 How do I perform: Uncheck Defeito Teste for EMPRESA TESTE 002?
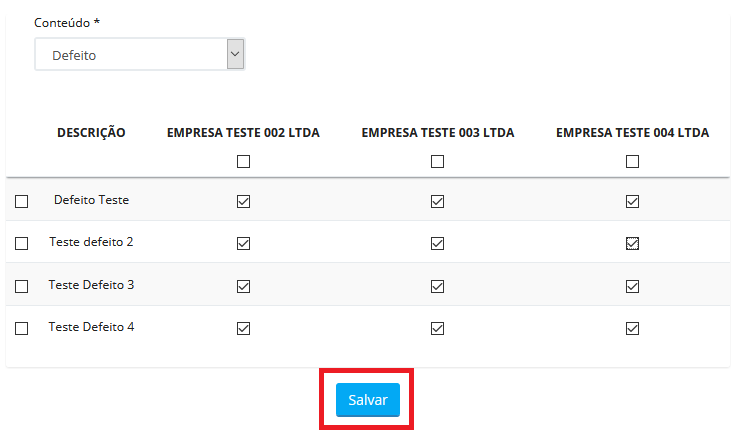pyautogui.click(x=243, y=201)
